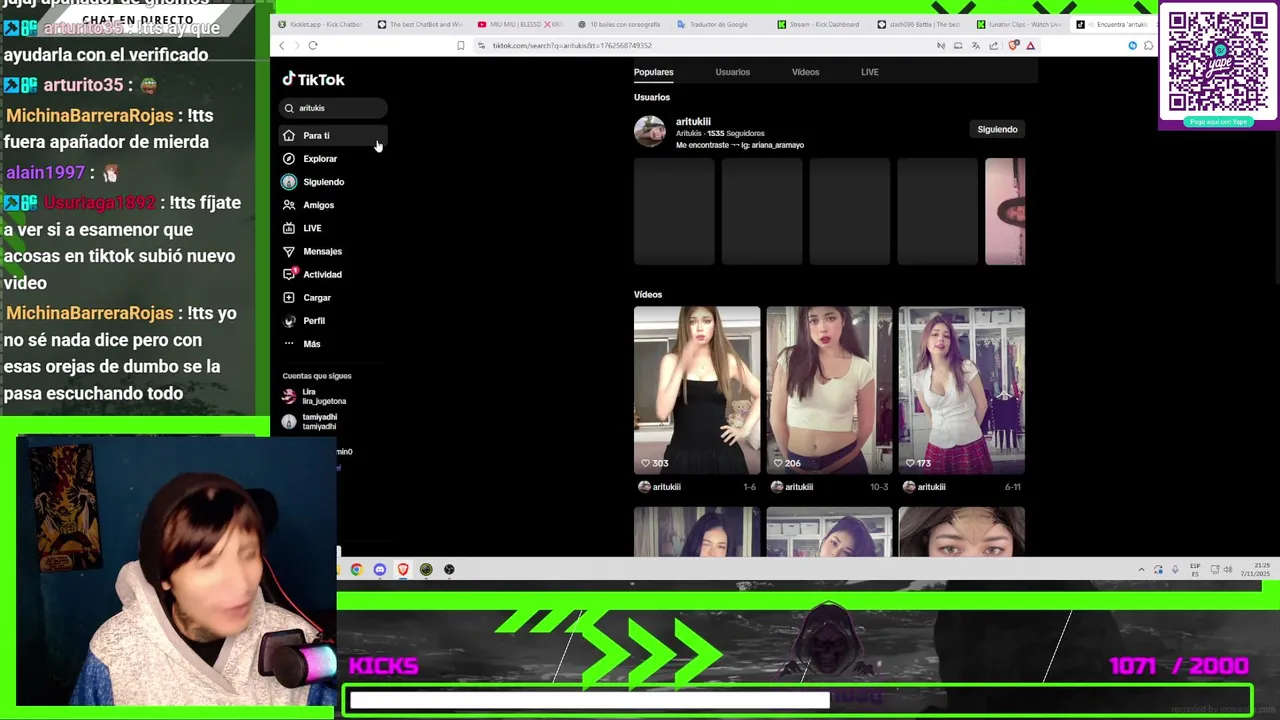The height and width of the screenshot is (720, 1280).
Task: Switch to Populares tab
Action: point(653,72)
